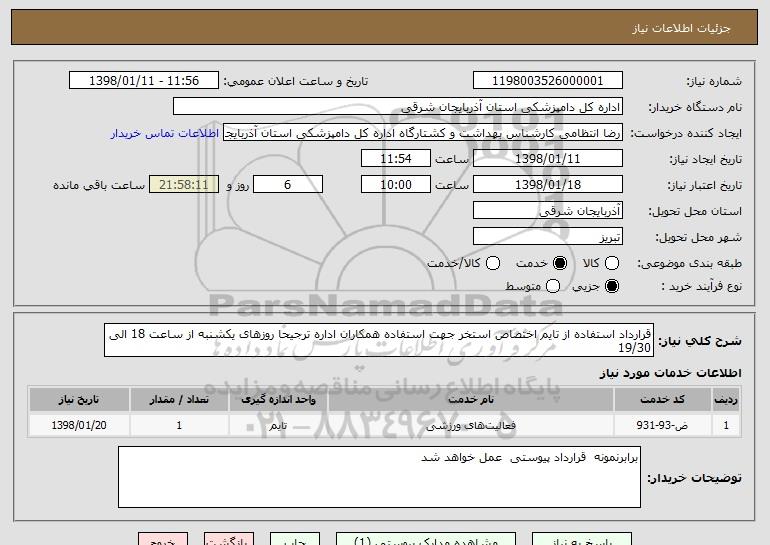Image resolution: width=770 pixels, height=545 pixels.
Task: Click the ساعت باقی مانده label
Action: [x=99, y=185]
